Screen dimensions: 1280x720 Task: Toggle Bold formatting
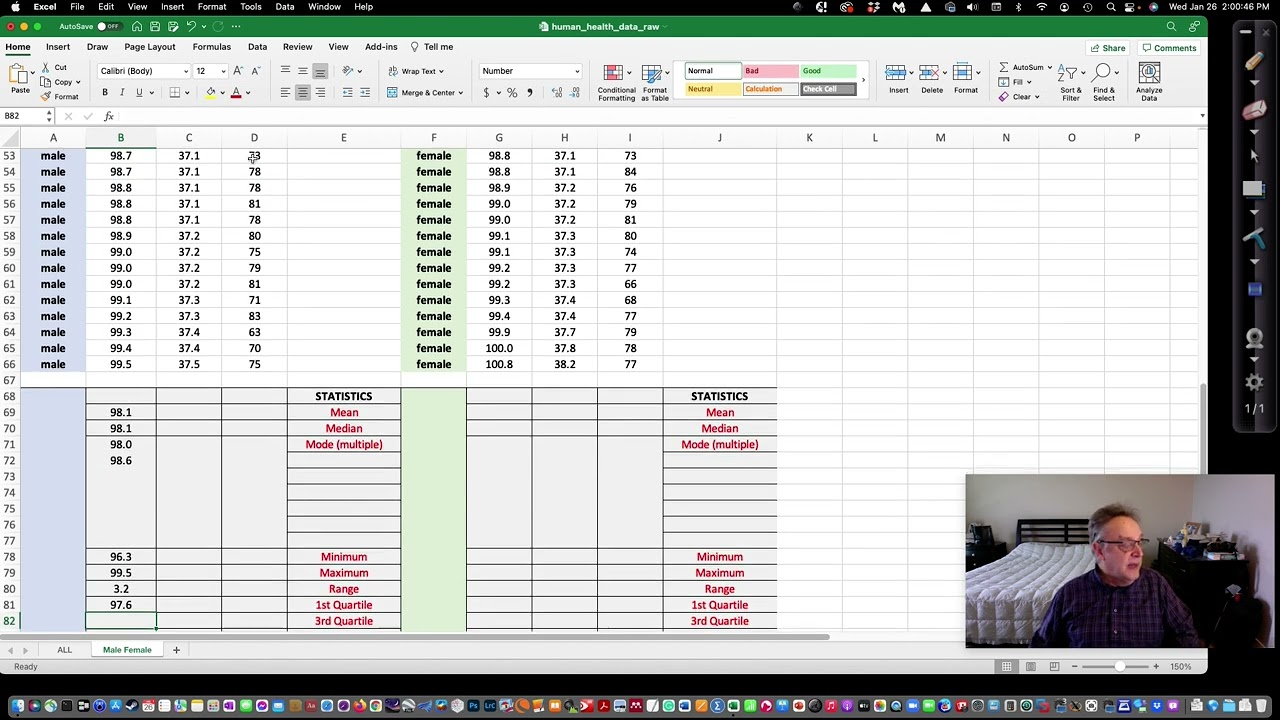[104, 93]
